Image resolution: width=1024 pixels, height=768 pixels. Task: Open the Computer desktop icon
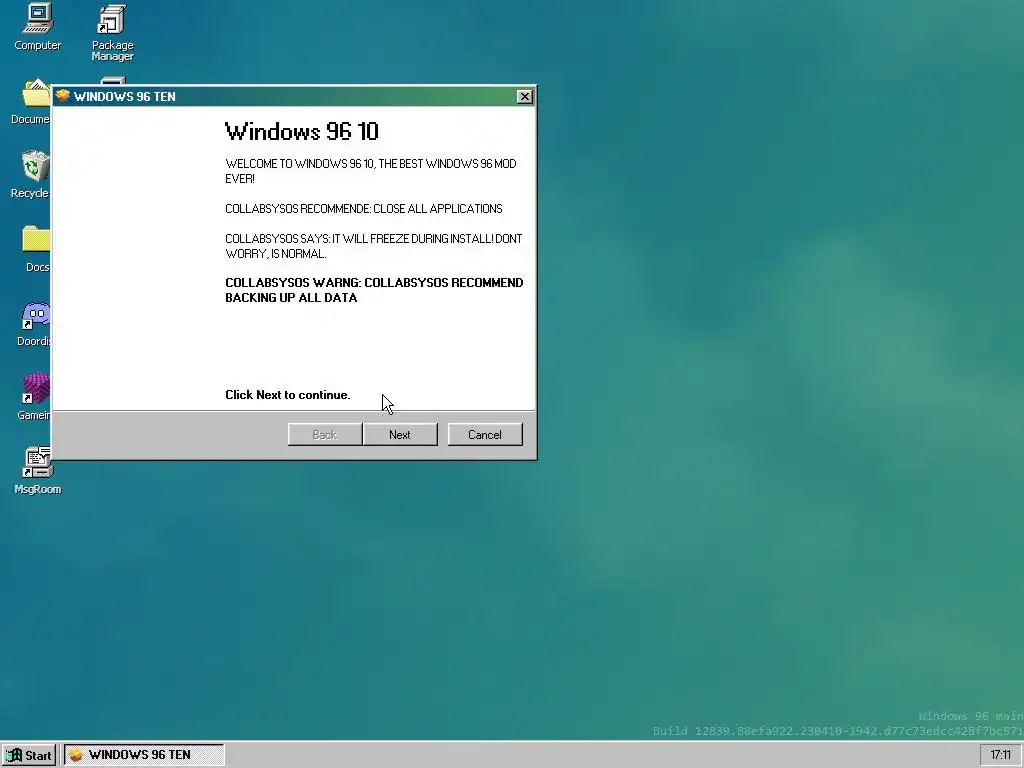pos(37,26)
